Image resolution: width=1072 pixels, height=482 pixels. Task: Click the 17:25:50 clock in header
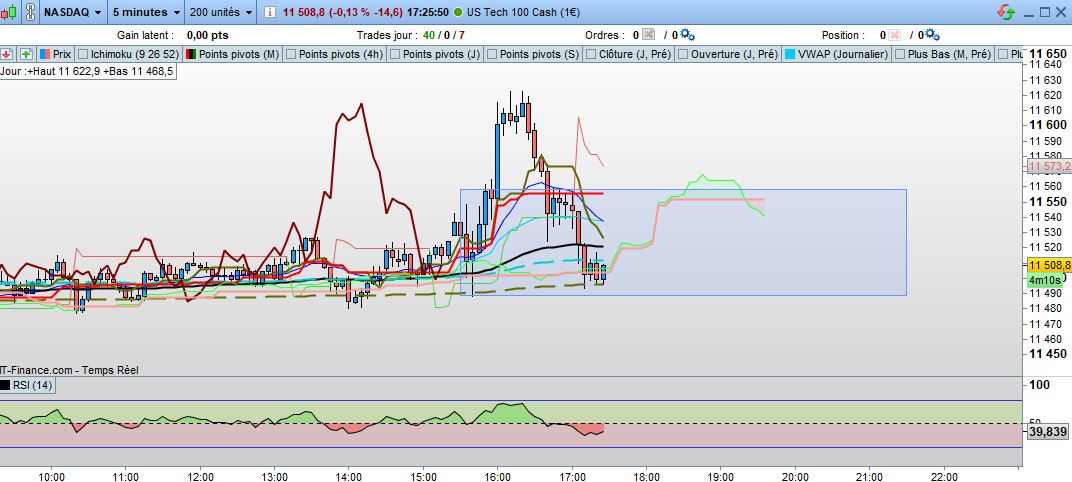click(x=427, y=12)
